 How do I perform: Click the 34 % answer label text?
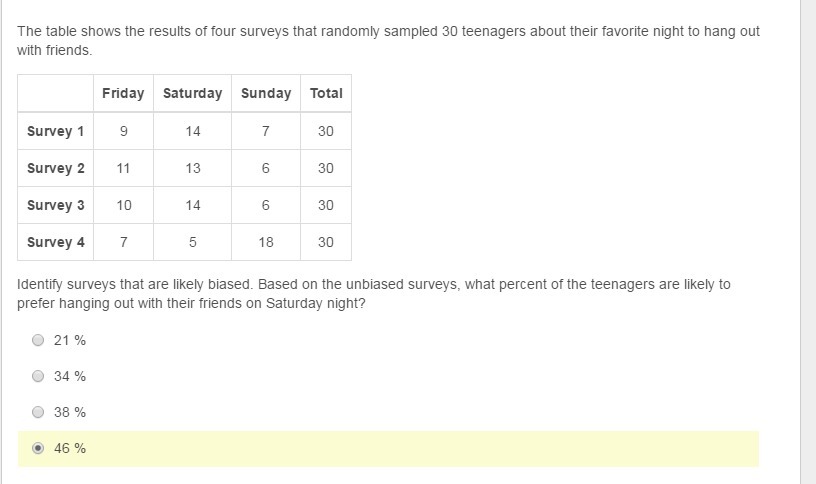coord(70,376)
